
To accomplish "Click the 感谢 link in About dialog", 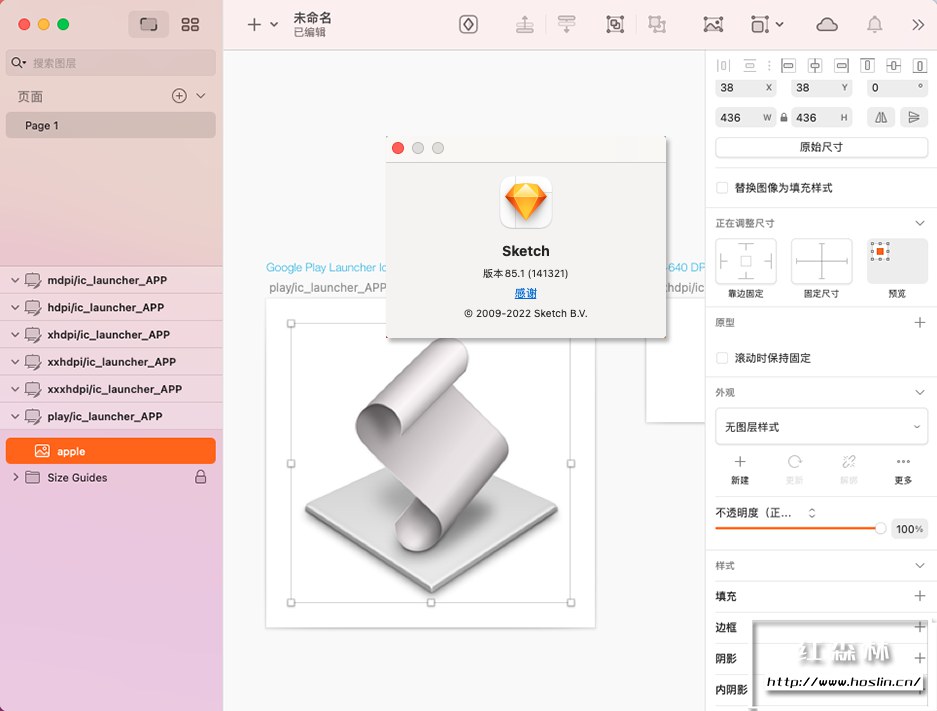I will (x=526, y=293).
